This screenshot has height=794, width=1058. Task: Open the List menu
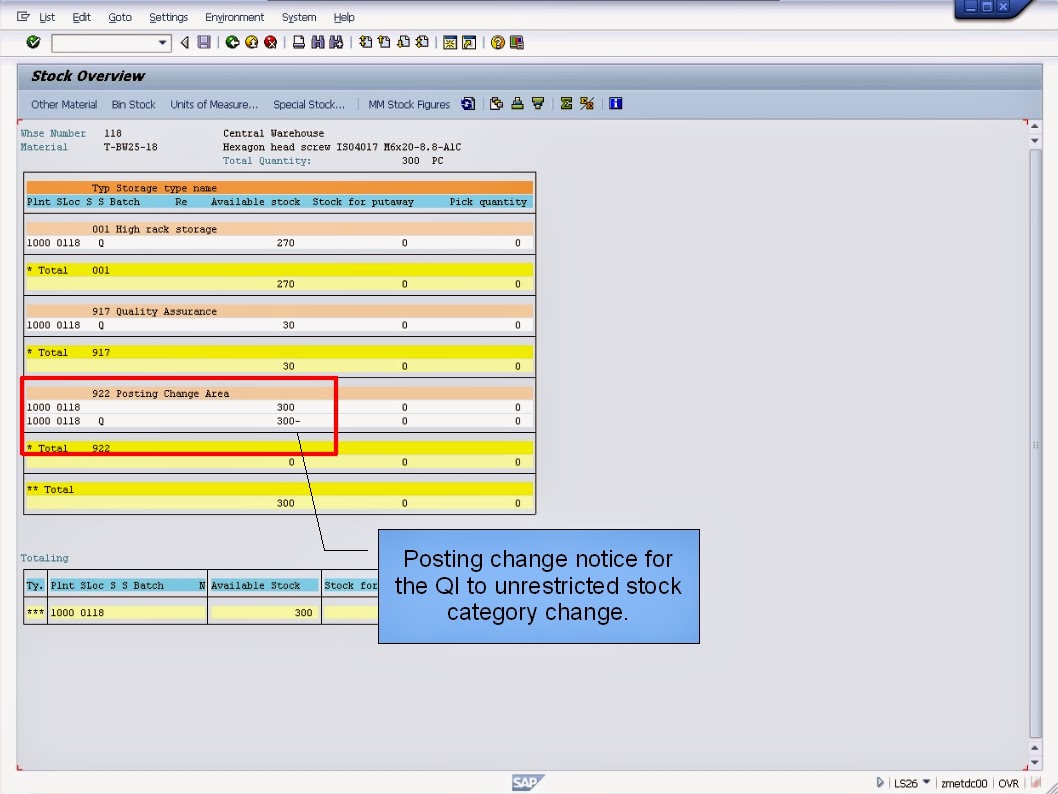(x=46, y=17)
